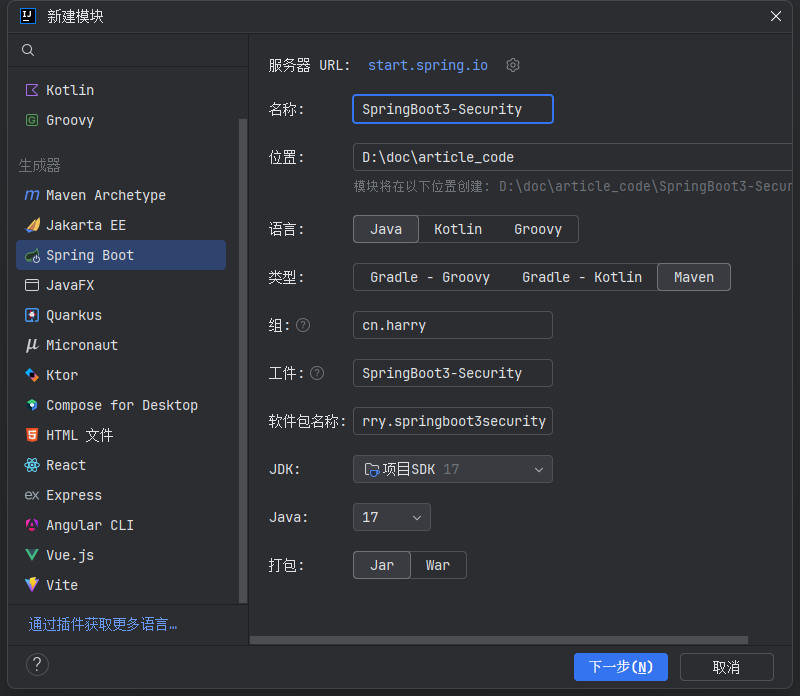Select Kotlin as the language
This screenshot has width=800, height=696.
(458, 229)
